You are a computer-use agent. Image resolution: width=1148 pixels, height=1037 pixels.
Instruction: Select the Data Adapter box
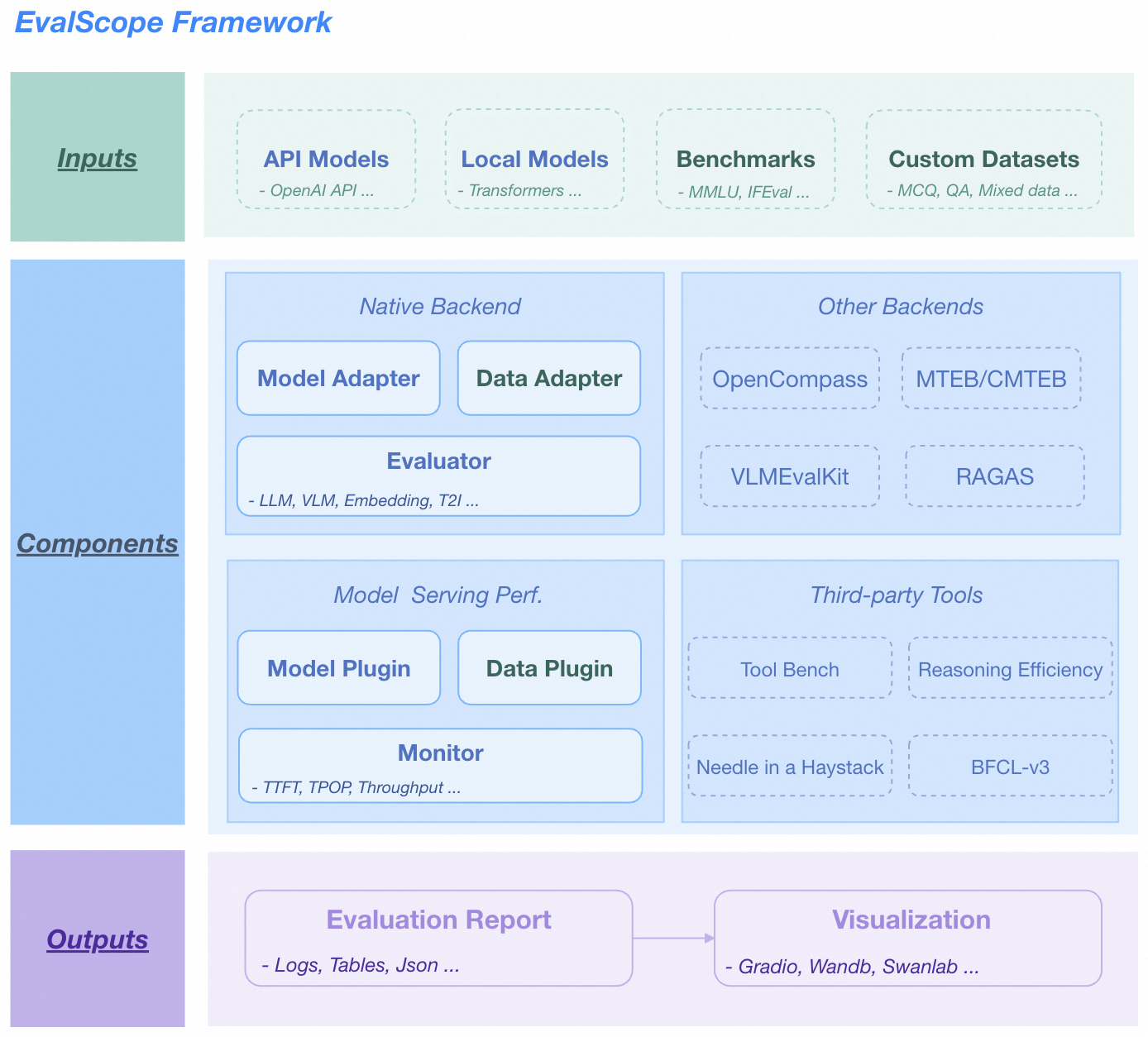click(548, 378)
